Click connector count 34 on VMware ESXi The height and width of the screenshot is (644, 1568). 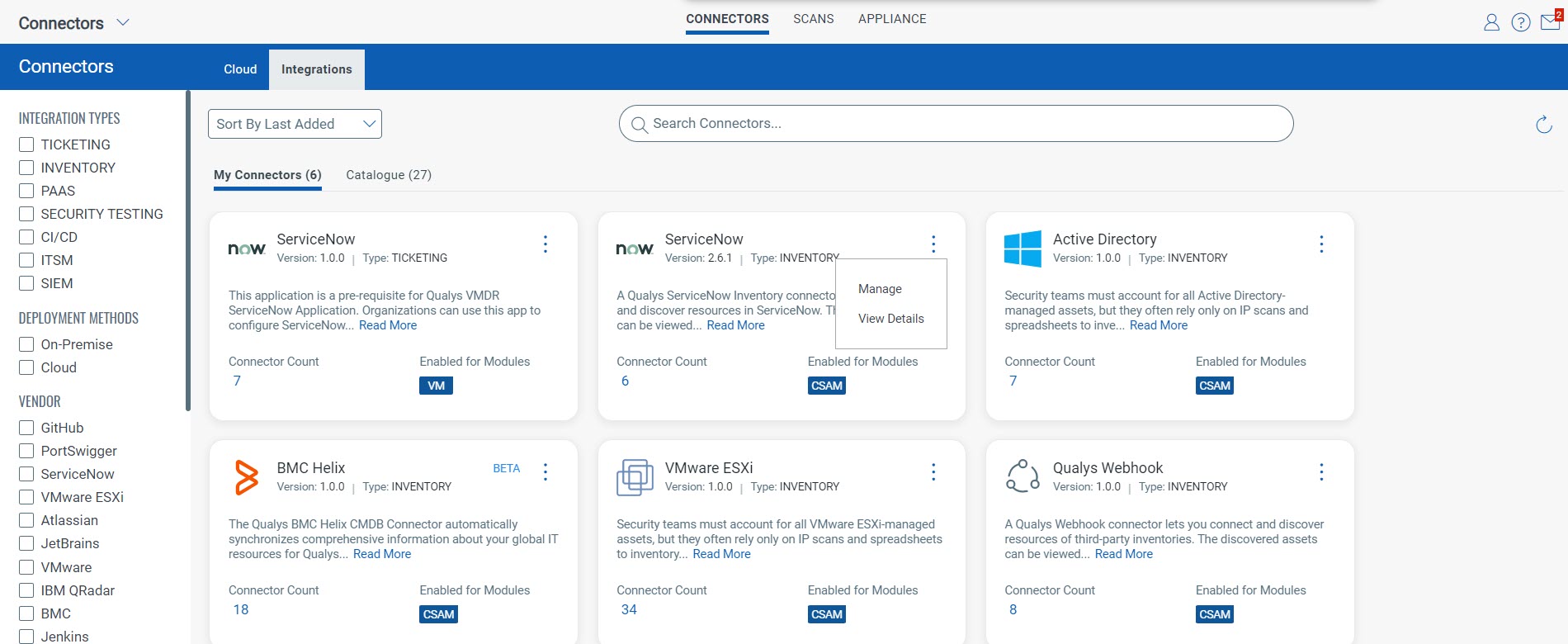(629, 609)
